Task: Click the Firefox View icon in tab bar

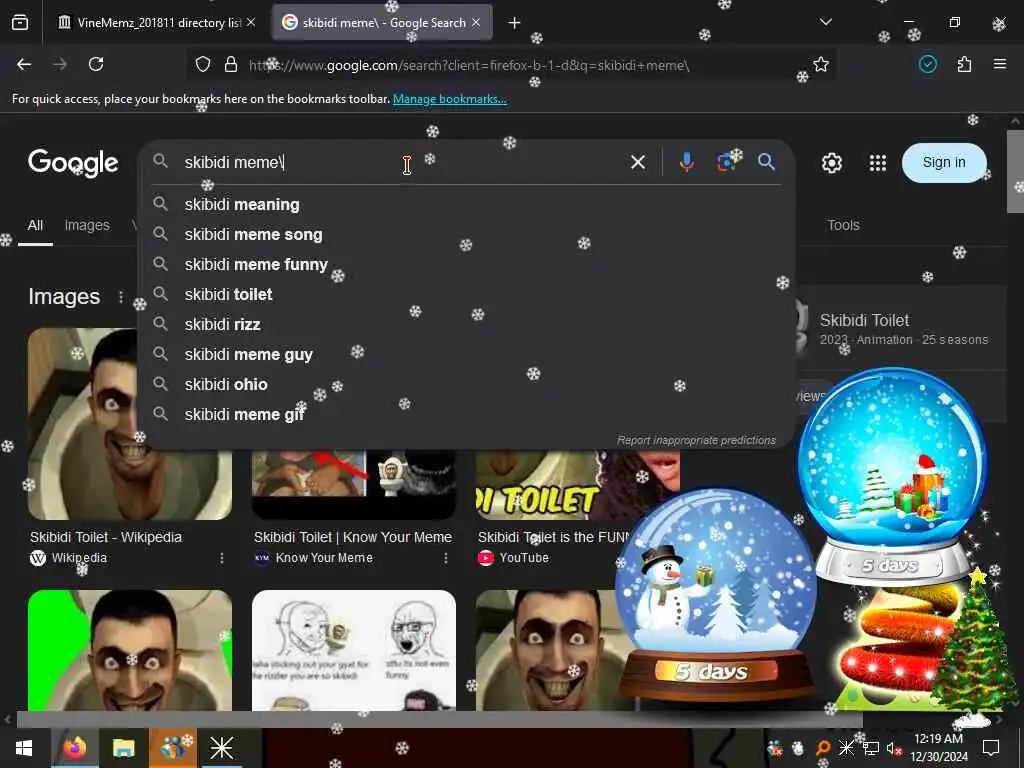Action: pos(20,23)
